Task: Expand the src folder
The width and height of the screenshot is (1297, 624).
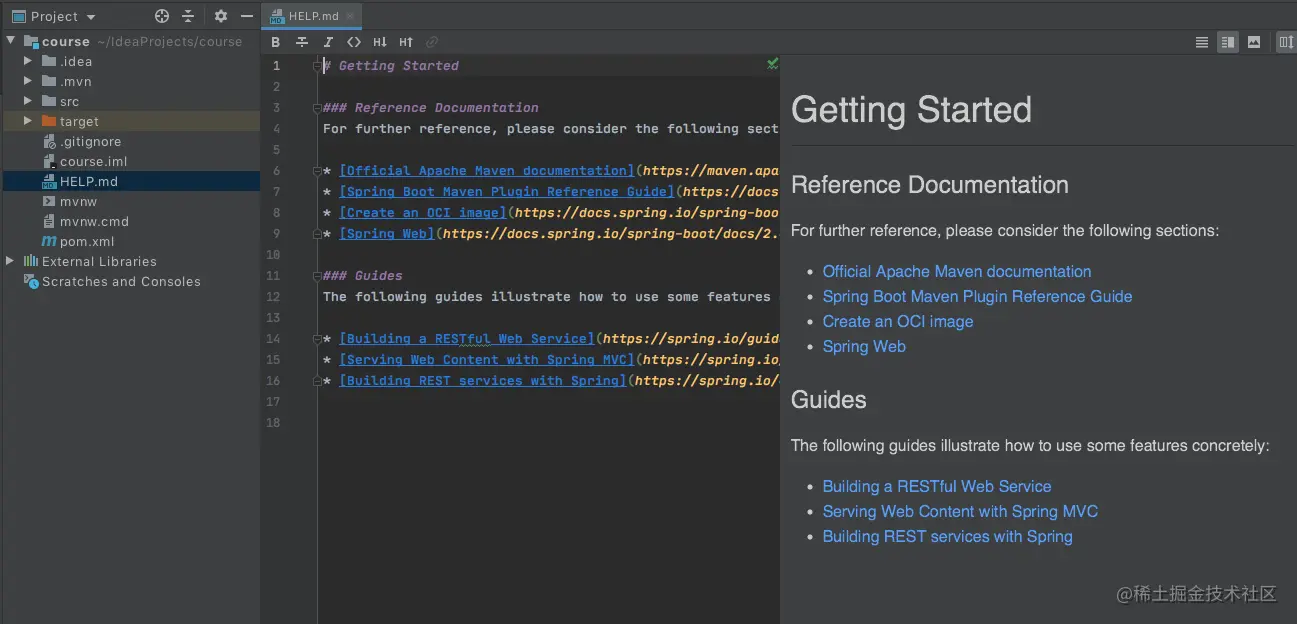Action: (x=28, y=101)
